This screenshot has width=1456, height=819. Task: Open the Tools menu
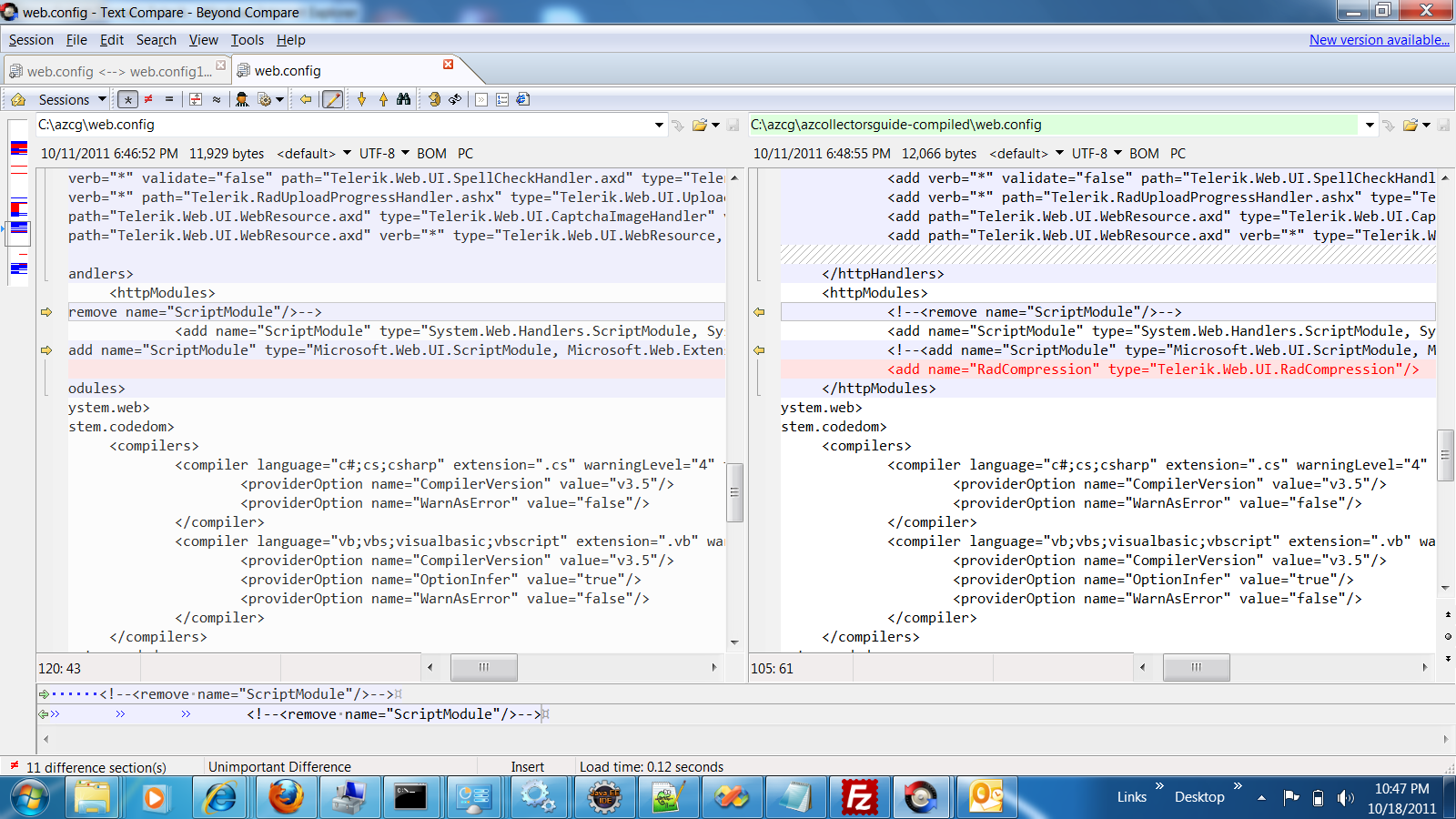tap(247, 40)
